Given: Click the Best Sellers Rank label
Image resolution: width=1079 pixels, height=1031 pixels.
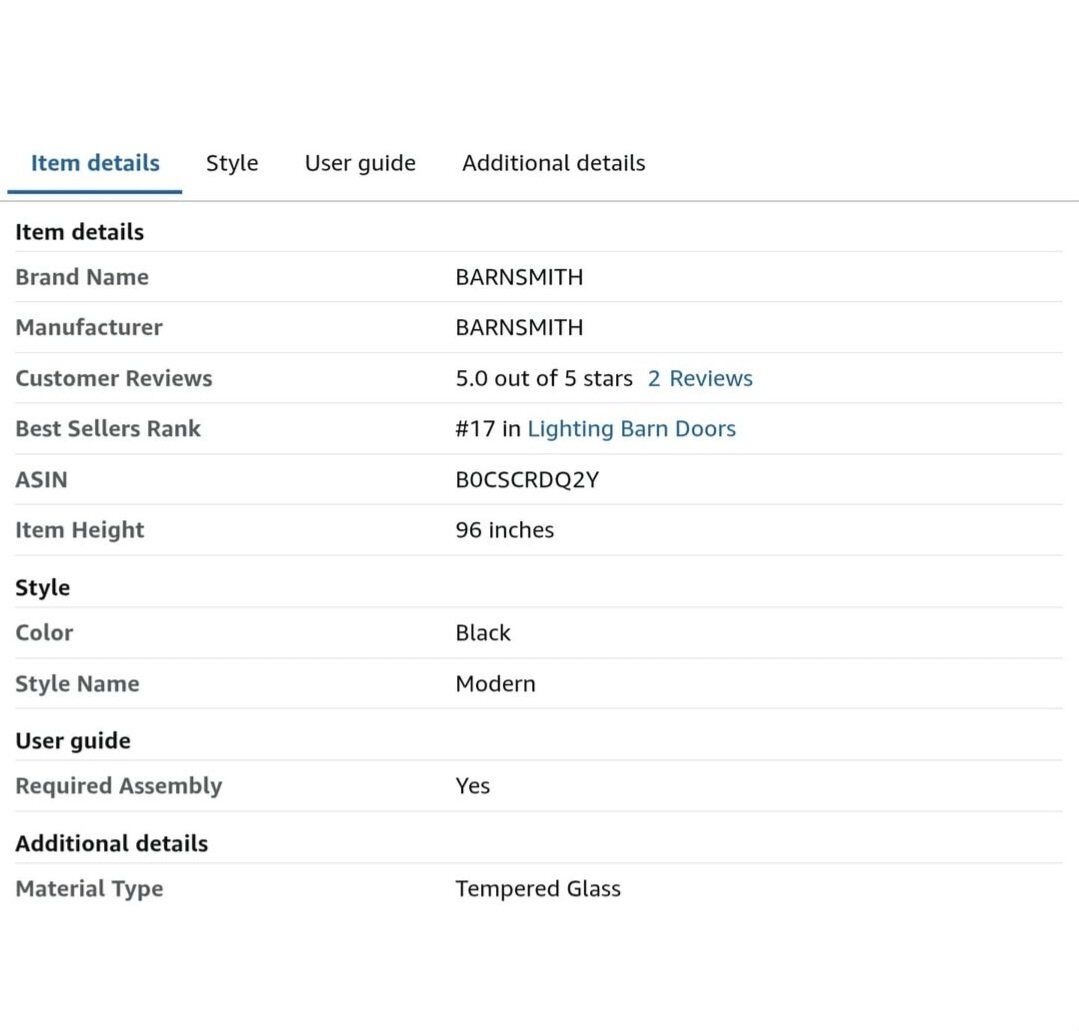Looking at the screenshot, I should coord(108,429).
